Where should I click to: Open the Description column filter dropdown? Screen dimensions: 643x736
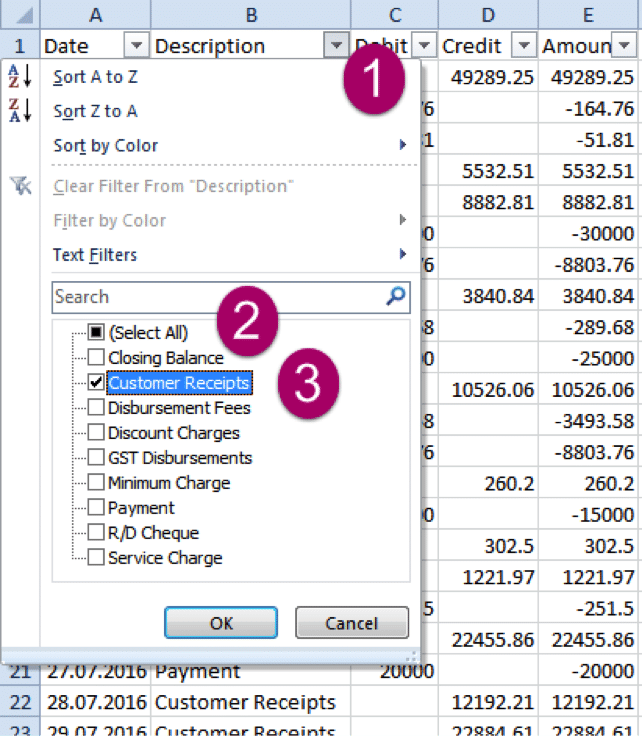(335, 46)
